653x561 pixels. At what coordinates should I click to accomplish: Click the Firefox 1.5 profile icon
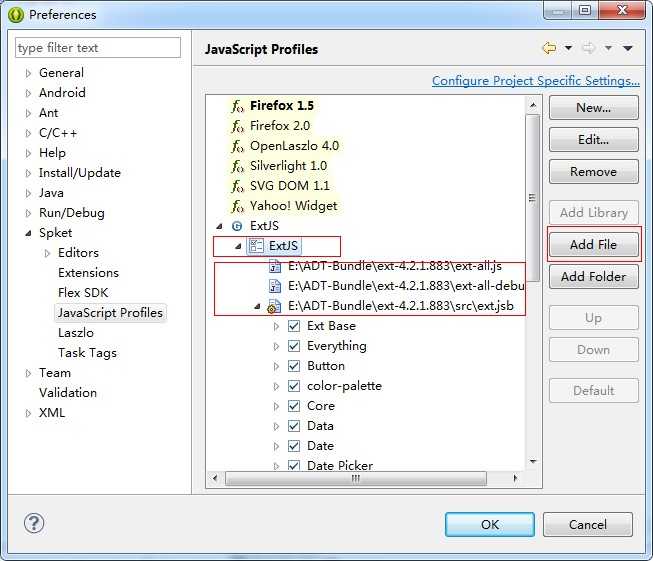(x=237, y=107)
